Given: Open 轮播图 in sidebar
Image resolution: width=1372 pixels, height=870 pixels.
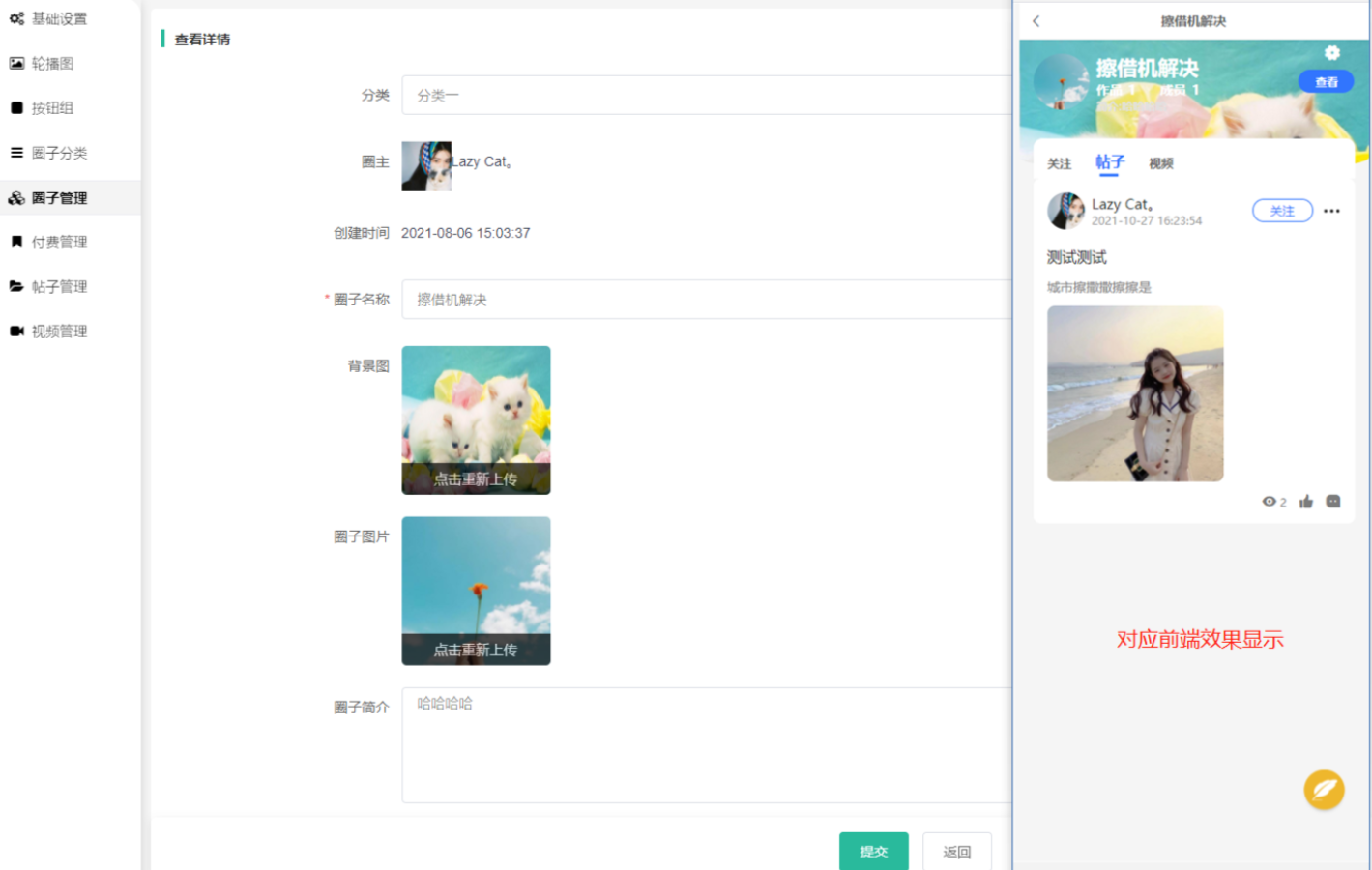Looking at the screenshot, I should 52,64.
